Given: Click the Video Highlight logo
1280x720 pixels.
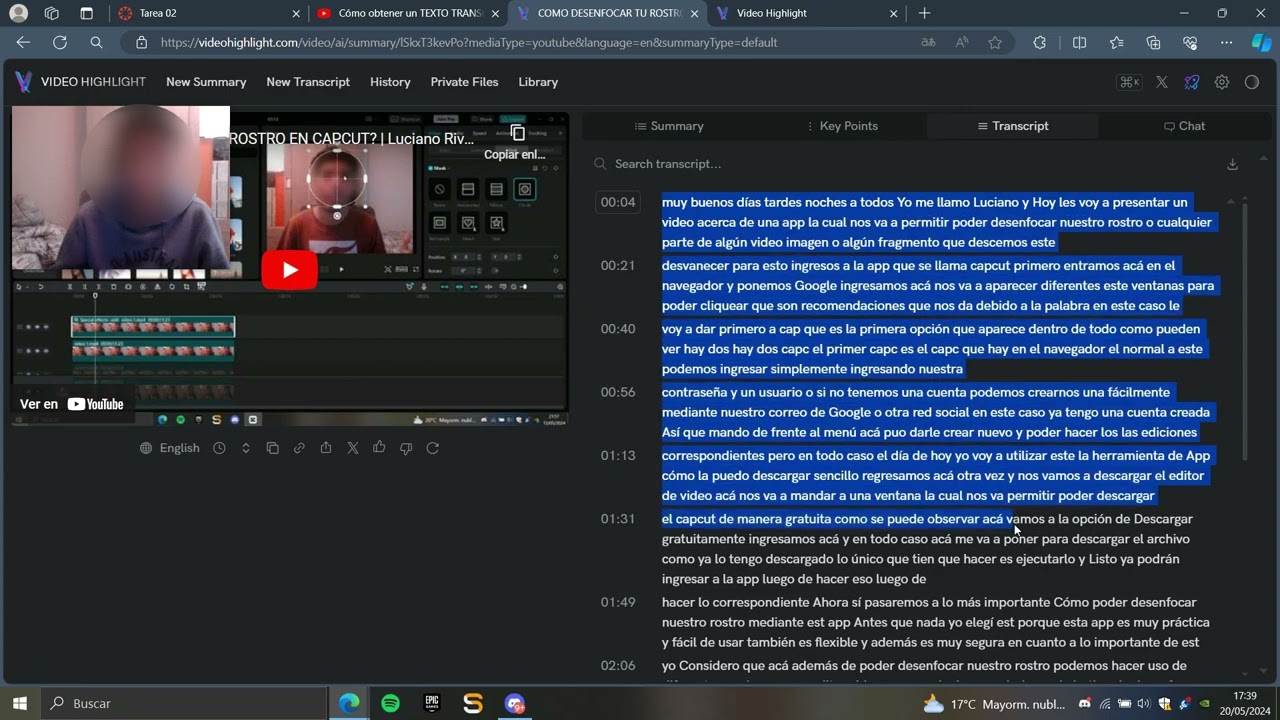Looking at the screenshot, I should (80, 82).
